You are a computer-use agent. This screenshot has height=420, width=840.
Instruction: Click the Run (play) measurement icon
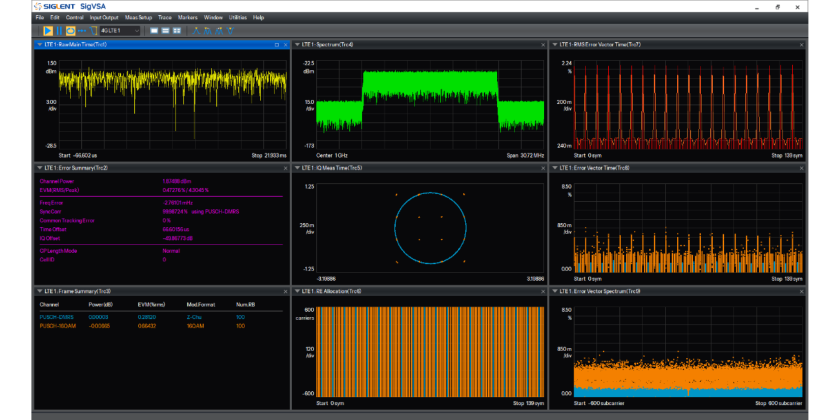(47, 31)
